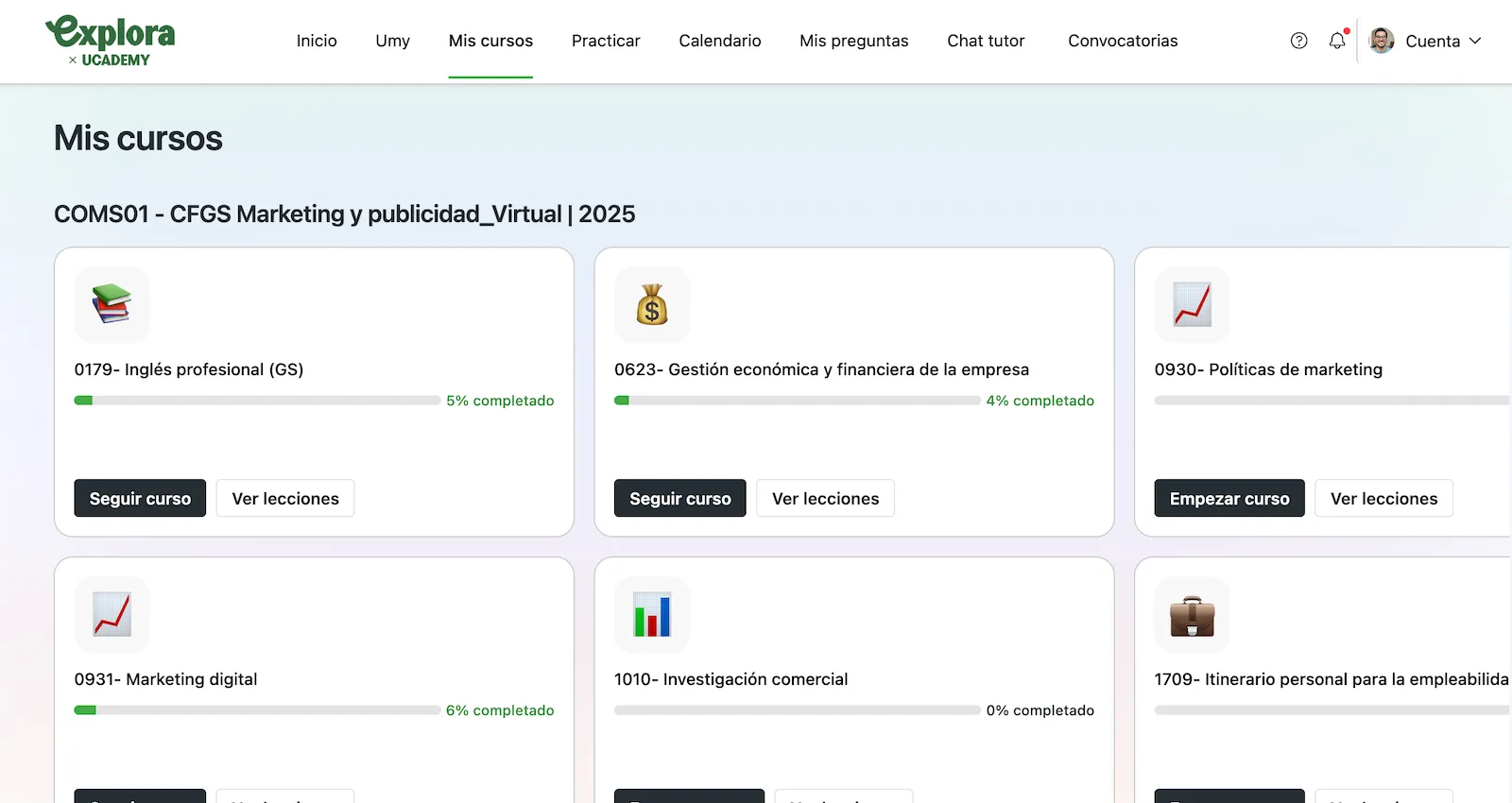
Task: Open the Calendario tab
Action: (720, 41)
